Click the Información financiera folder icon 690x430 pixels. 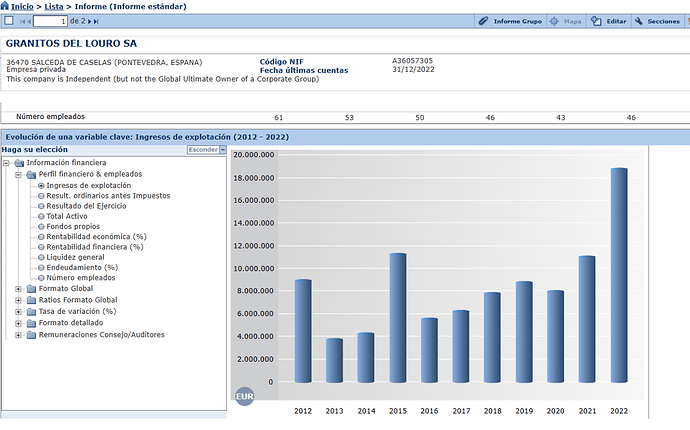[19, 163]
